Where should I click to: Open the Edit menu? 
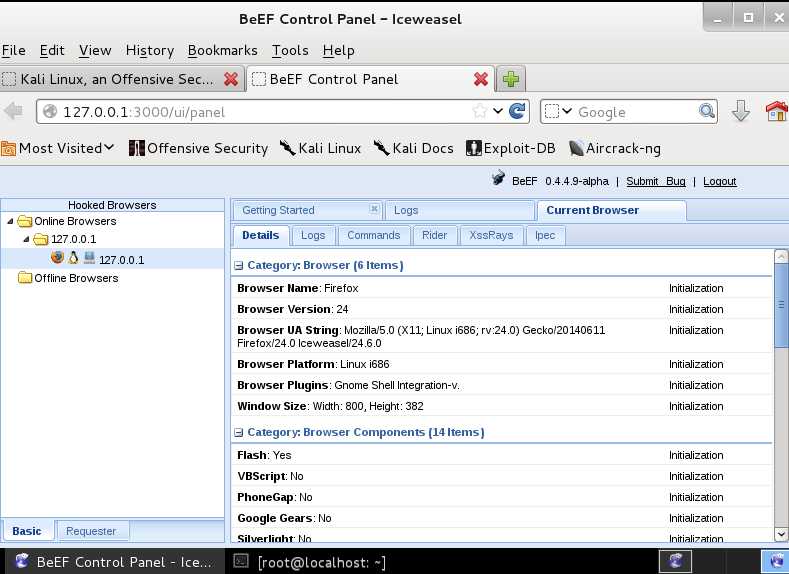pyautogui.click(x=52, y=50)
